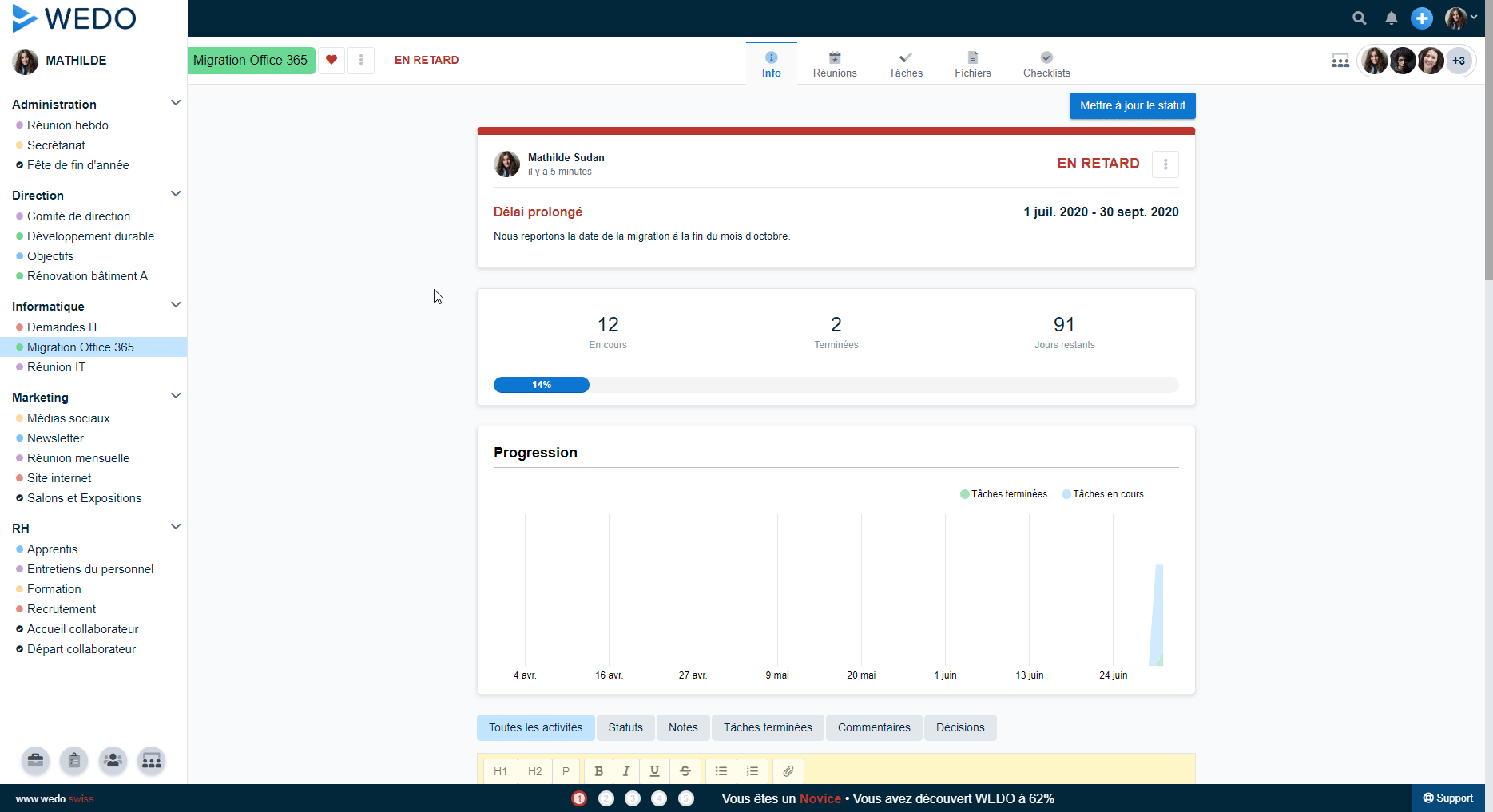Click the attachment paperclip in the editor
Image resolution: width=1493 pixels, height=812 pixels.
tap(788, 771)
